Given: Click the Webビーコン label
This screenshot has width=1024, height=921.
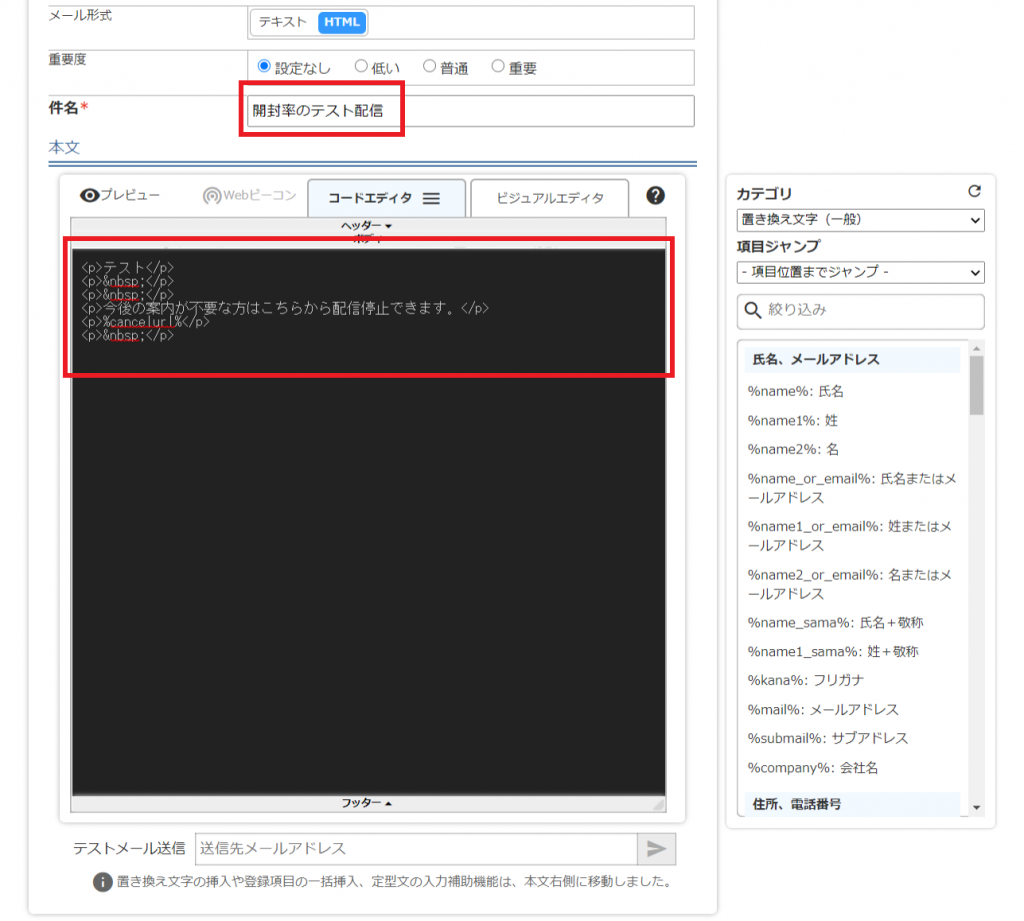Looking at the screenshot, I should 260,195.
